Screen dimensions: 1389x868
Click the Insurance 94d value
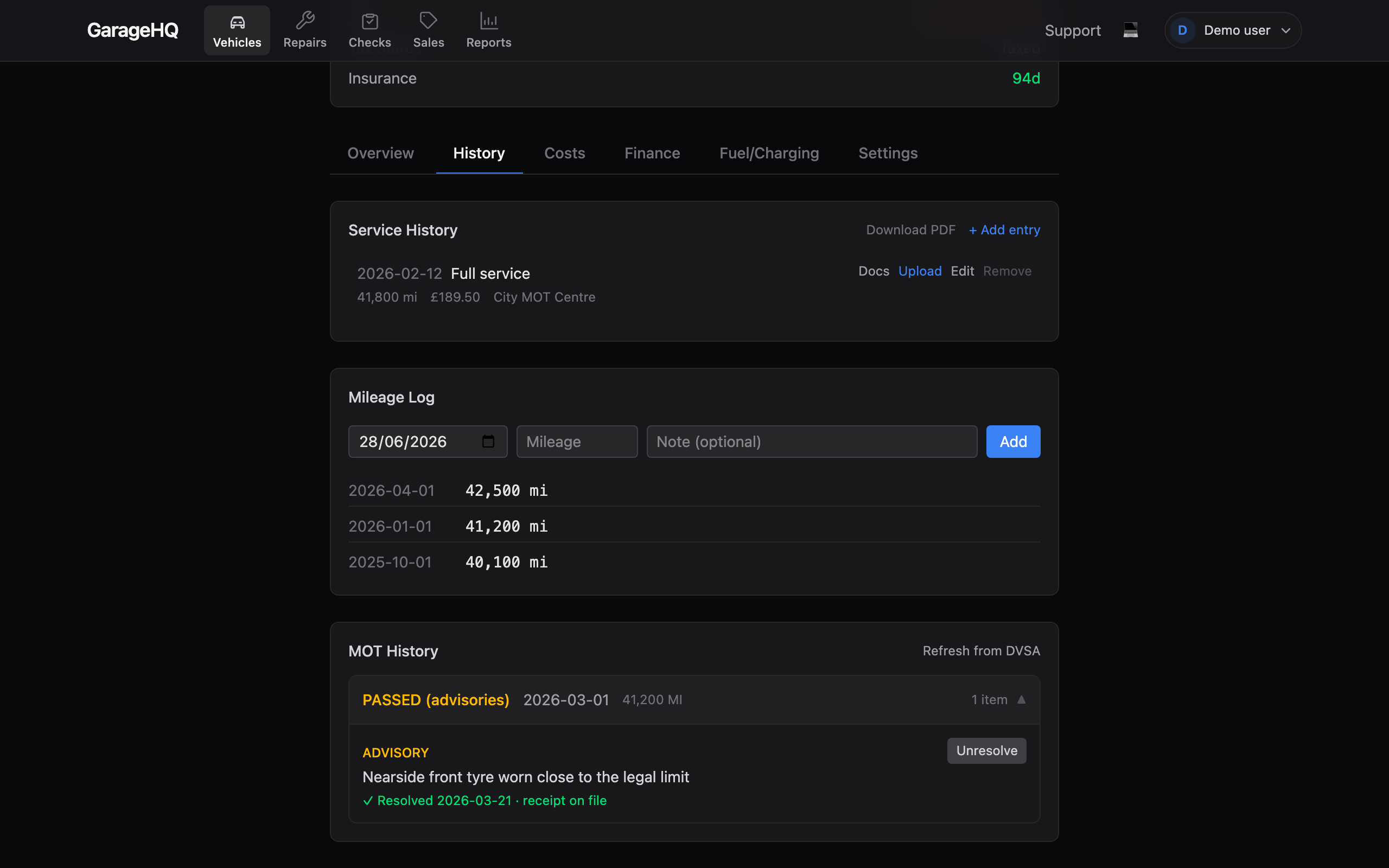pyautogui.click(x=1025, y=78)
